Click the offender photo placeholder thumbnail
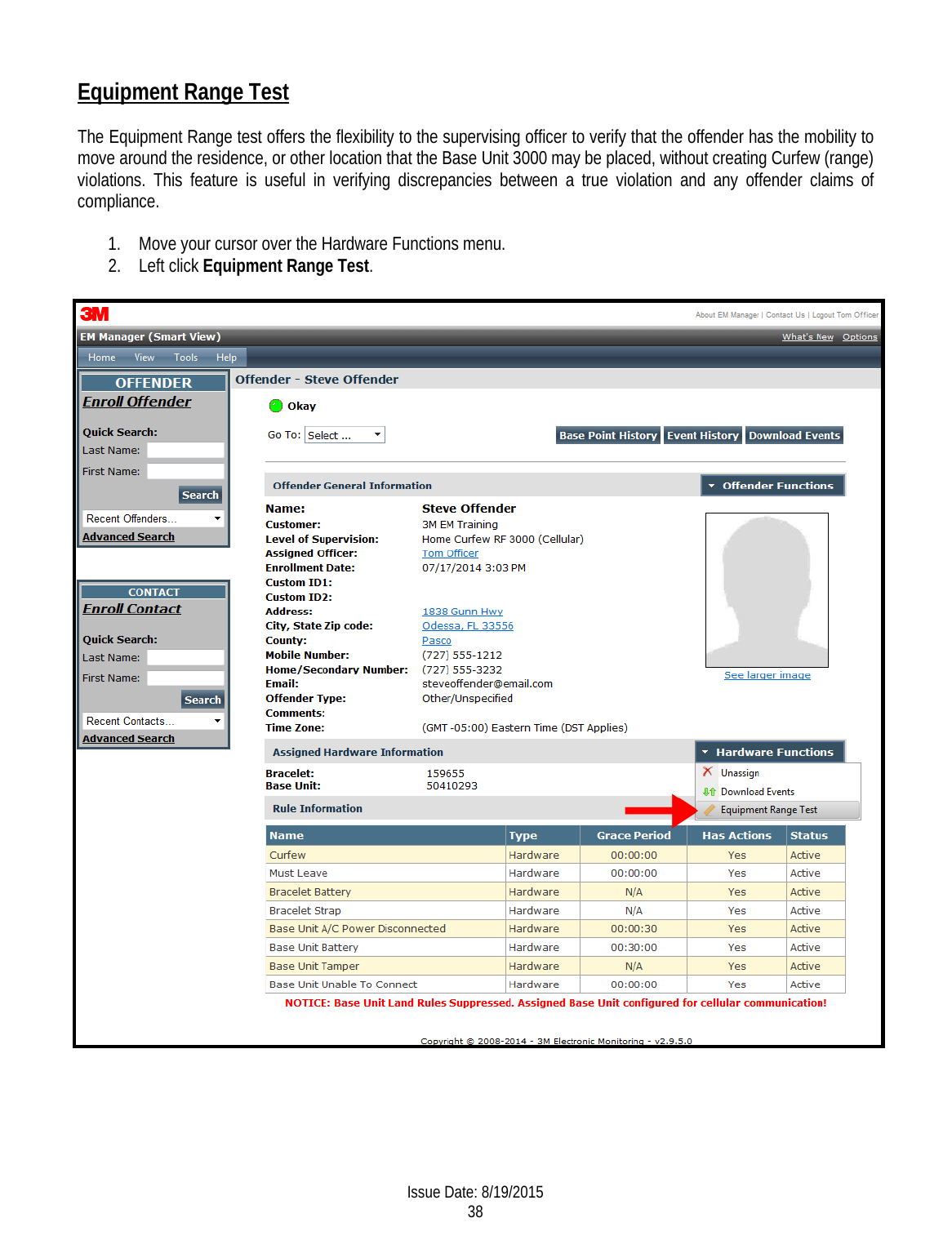 (767, 589)
